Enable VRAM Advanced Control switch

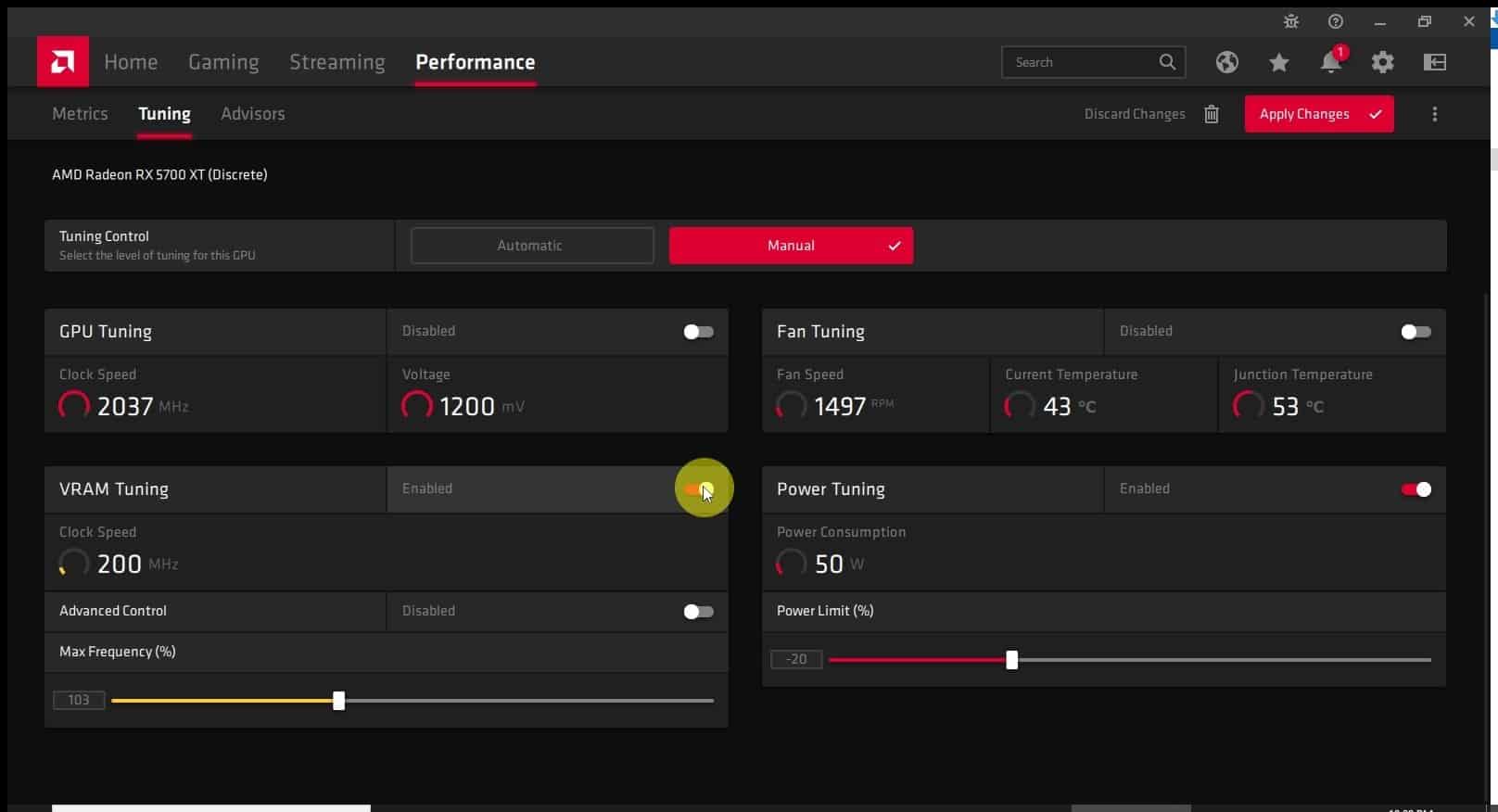coord(698,612)
